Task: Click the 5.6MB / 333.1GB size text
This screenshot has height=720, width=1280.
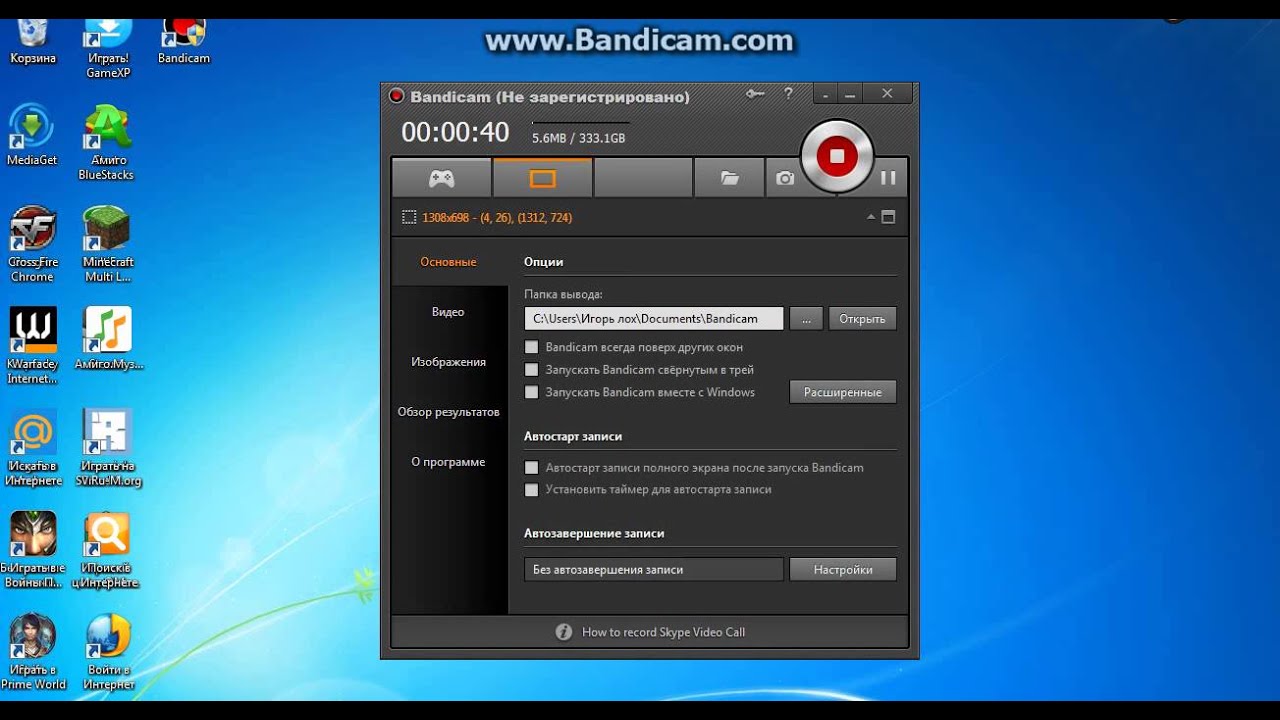Action: (578, 138)
